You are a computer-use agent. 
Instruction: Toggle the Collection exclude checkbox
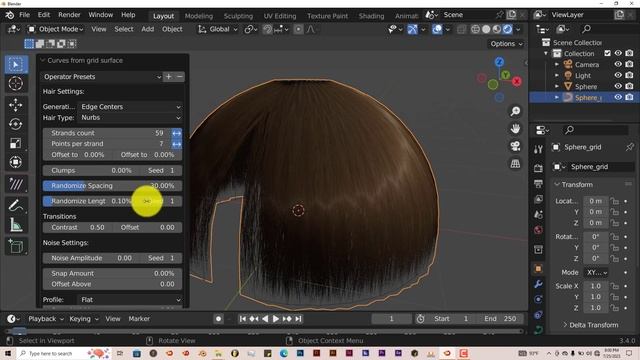[608, 53]
